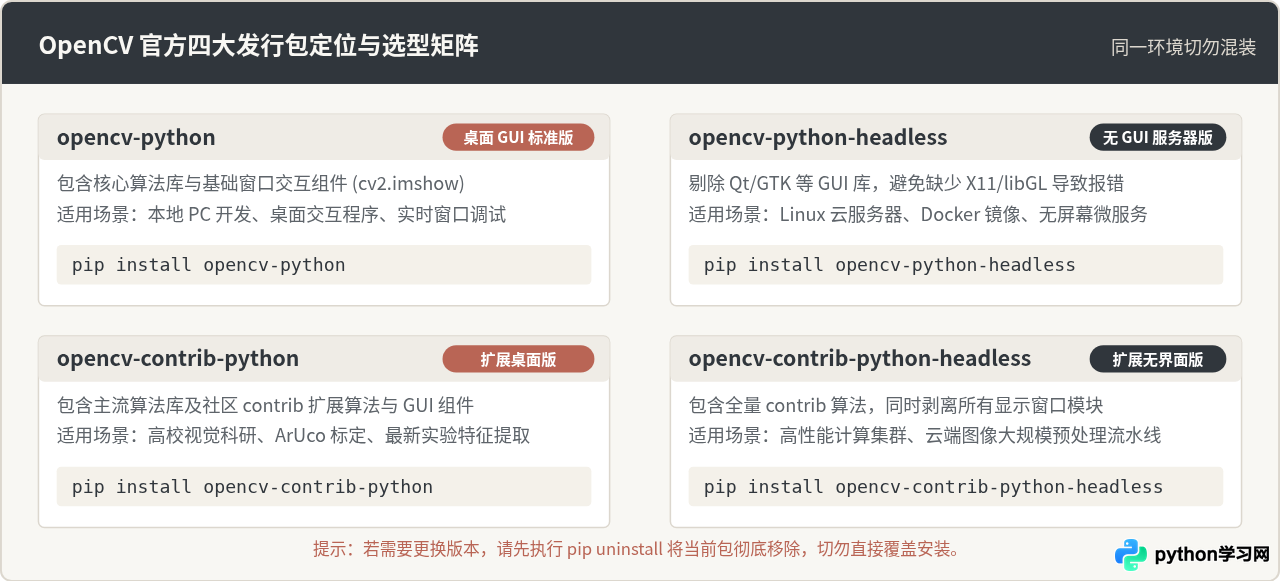Click the opencv-python card heading

(136, 138)
